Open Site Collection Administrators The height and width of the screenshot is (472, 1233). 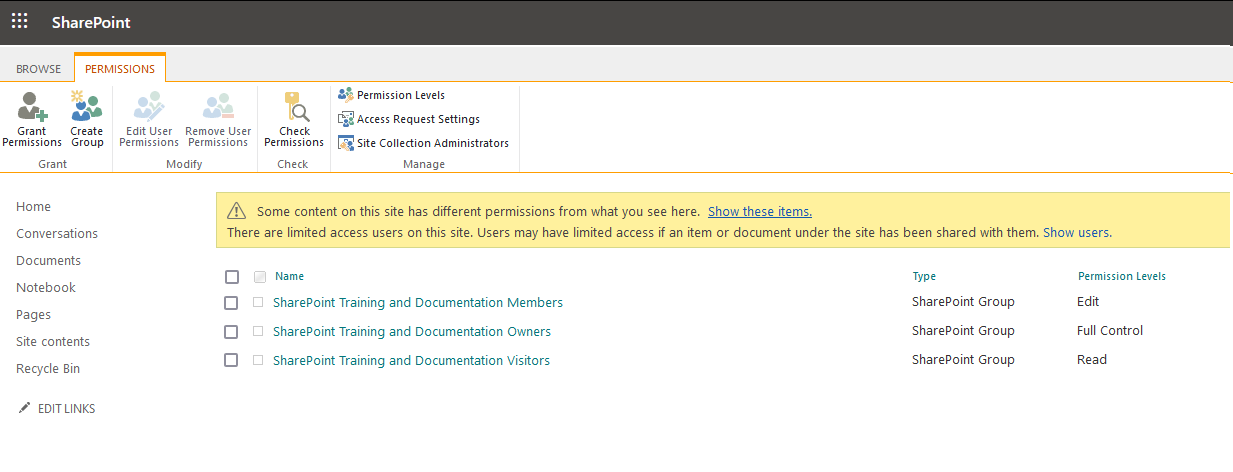(424, 143)
